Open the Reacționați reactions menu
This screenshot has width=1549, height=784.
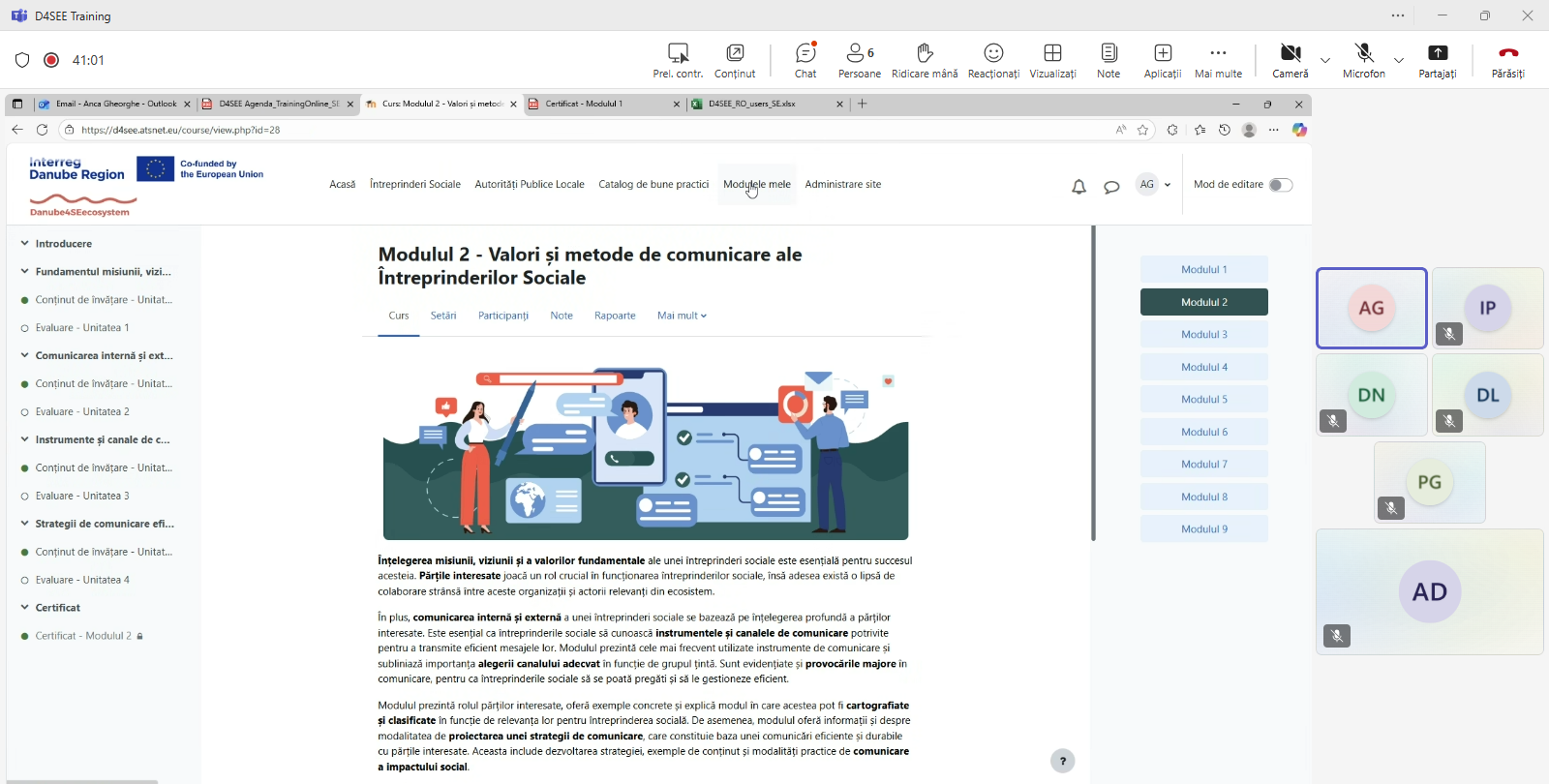[x=993, y=60]
